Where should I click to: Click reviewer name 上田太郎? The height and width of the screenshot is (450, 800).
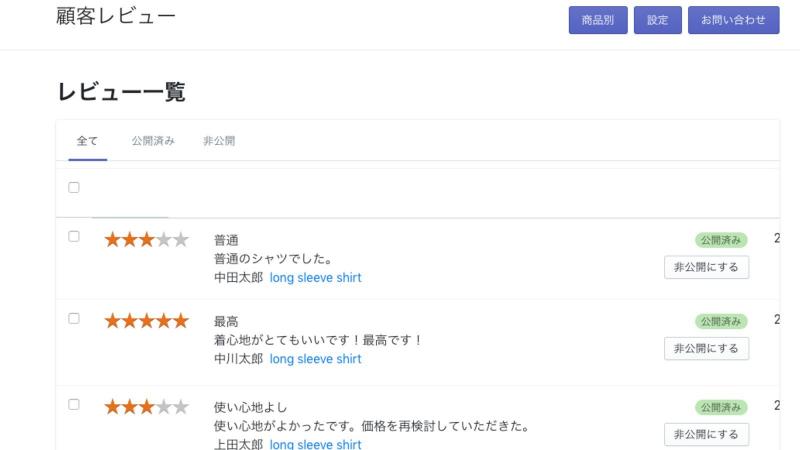click(x=238, y=444)
